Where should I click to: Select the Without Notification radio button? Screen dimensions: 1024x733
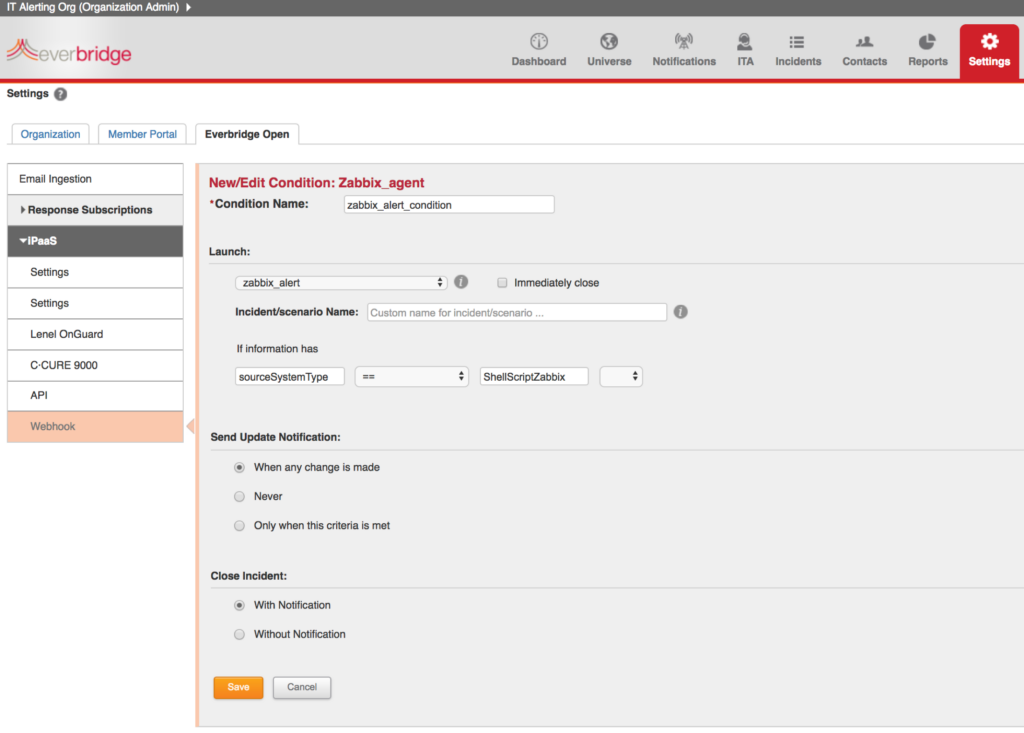click(240, 634)
